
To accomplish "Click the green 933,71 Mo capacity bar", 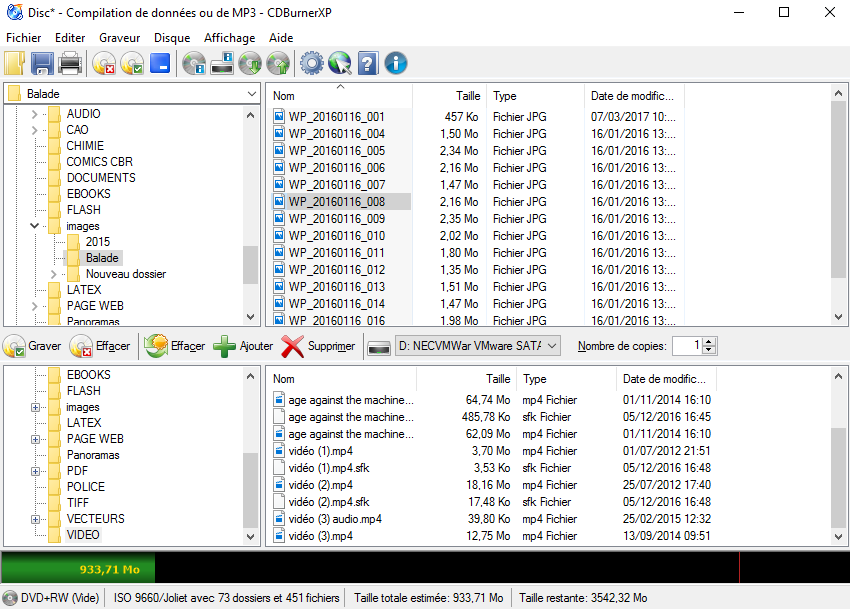I will coord(110,567).
